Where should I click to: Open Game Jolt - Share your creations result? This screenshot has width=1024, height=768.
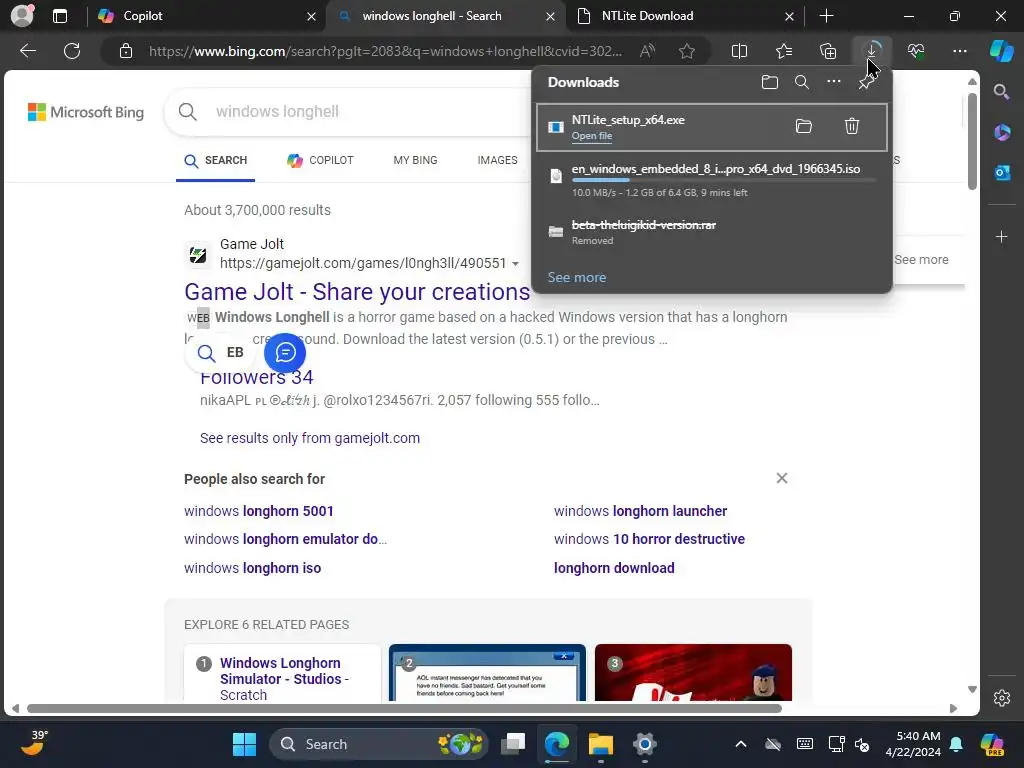357,292
